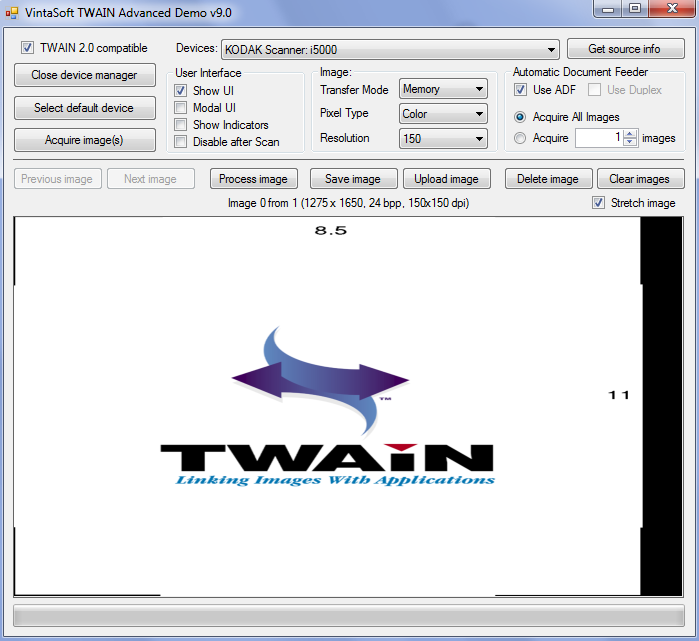Click Acquire image(s) button

click(85, 140)
